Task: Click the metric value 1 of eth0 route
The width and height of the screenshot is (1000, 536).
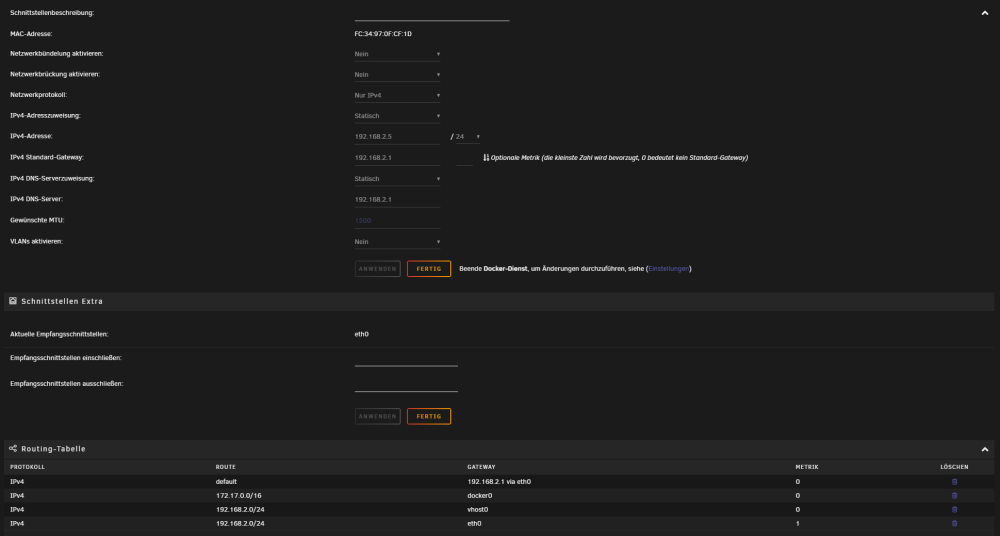Action: pyautogui.click(x=797, y=524)
